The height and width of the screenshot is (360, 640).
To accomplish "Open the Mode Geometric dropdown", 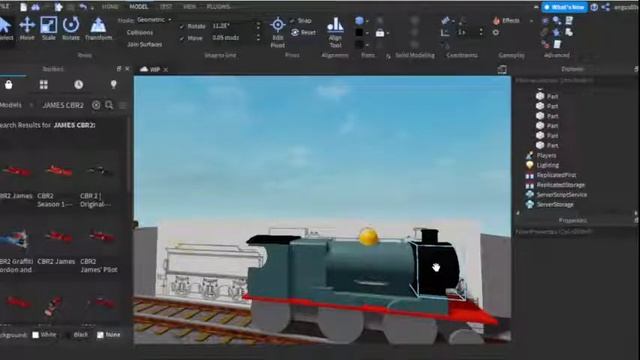I will coord(154,20).
